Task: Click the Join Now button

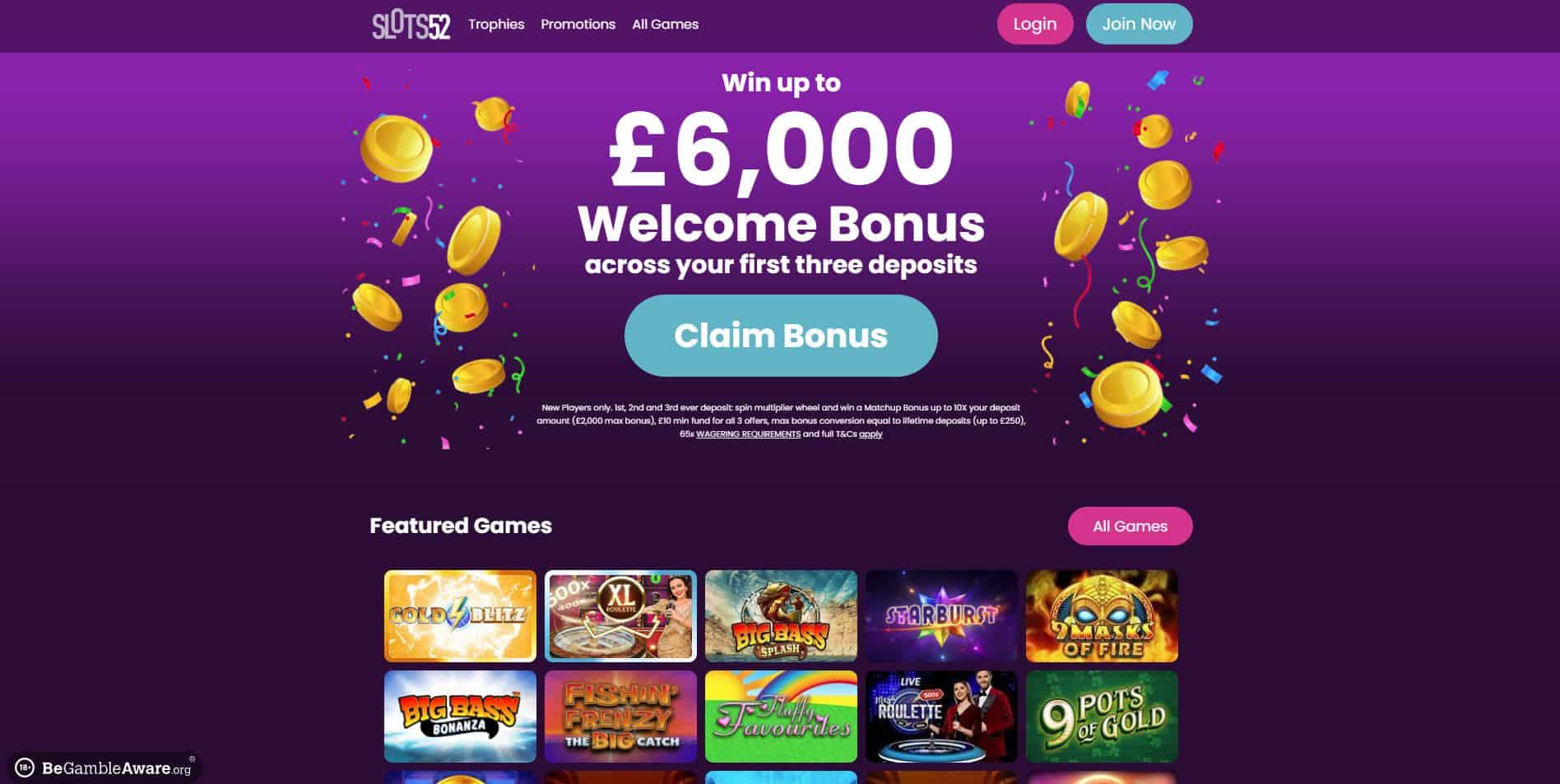Action: (x=1139, y=24)
